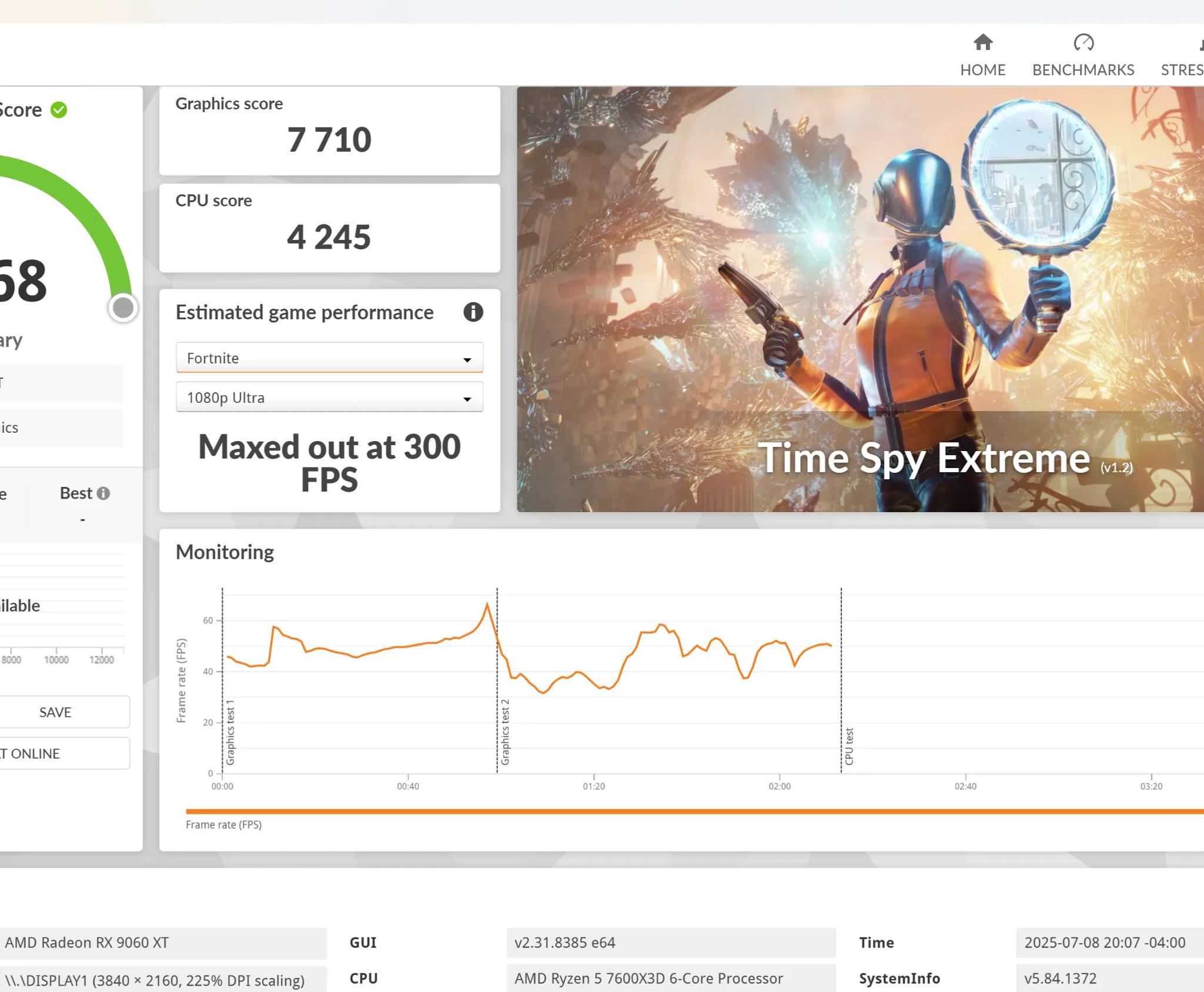The width and height of the screenshot is (1204, 992).
Task: Open the Fortnite game dropdown
Action: coord(329,358)
